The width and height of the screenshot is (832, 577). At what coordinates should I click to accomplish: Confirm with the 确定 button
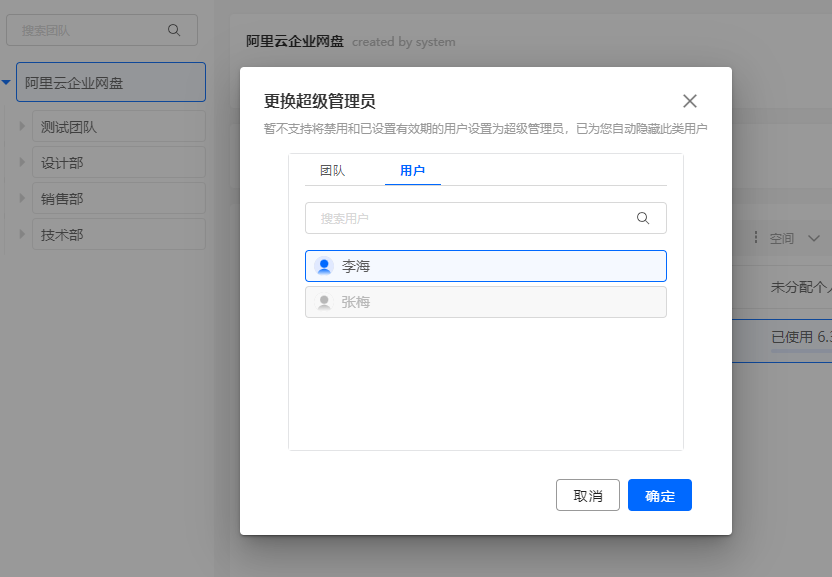click(660, 495)
